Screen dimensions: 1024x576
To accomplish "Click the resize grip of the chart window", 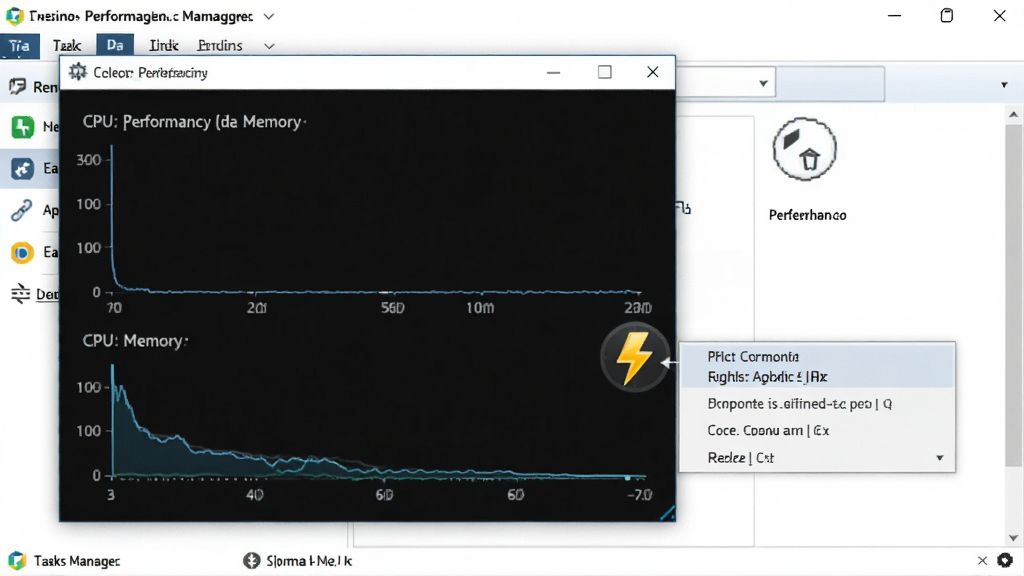I will tap(667, 513).
